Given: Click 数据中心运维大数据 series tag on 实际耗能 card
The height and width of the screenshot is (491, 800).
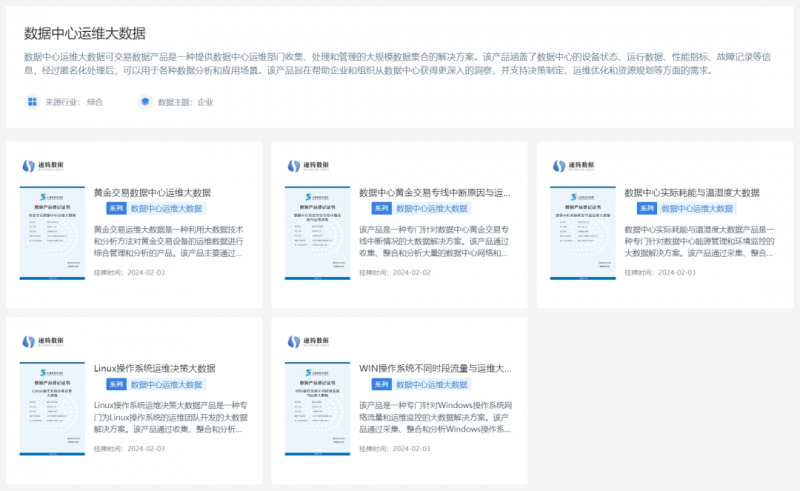Looking at the screenshot, I should click(x=697, y=209).
